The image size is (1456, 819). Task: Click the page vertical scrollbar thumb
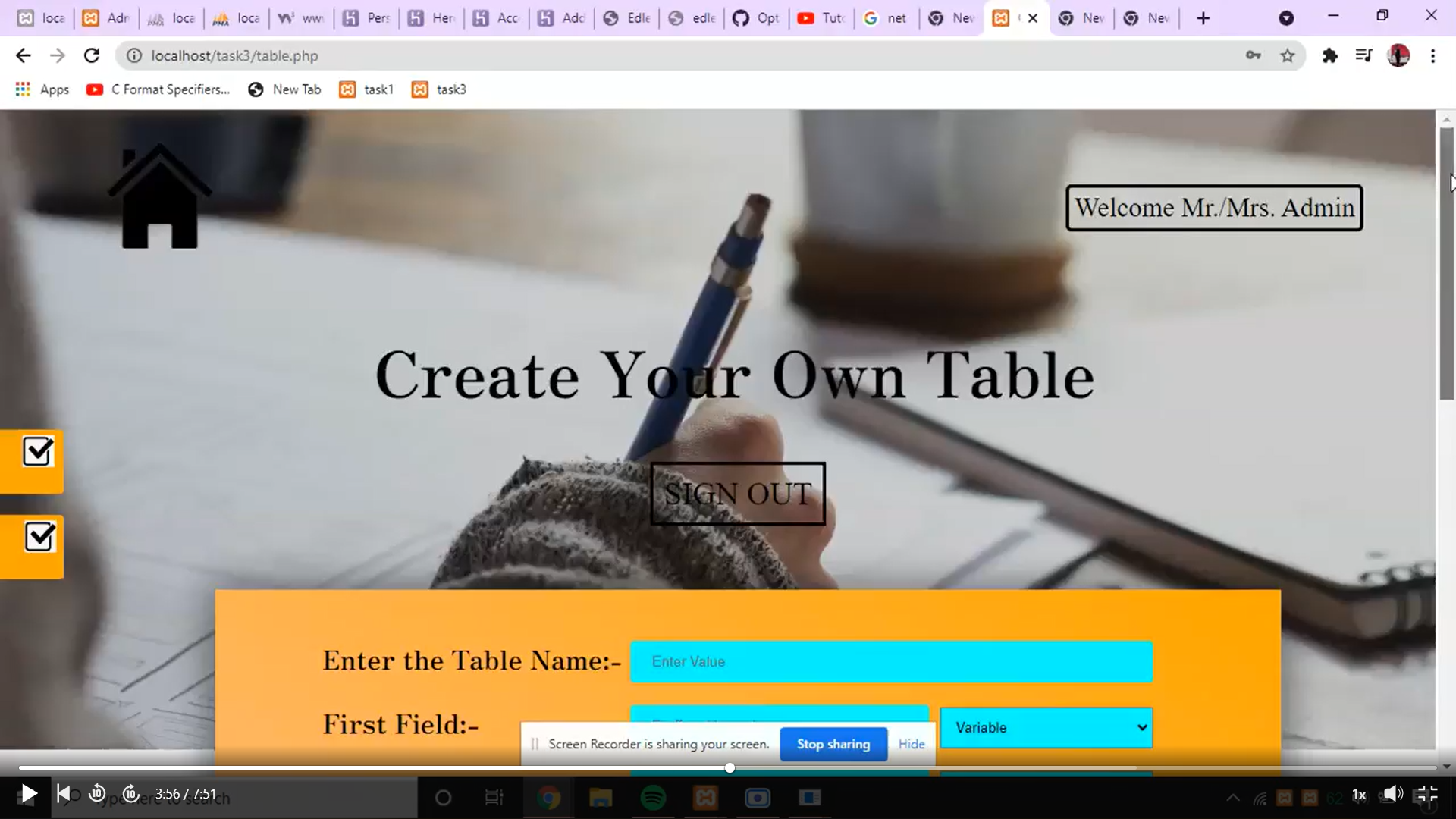[1447, 264]
